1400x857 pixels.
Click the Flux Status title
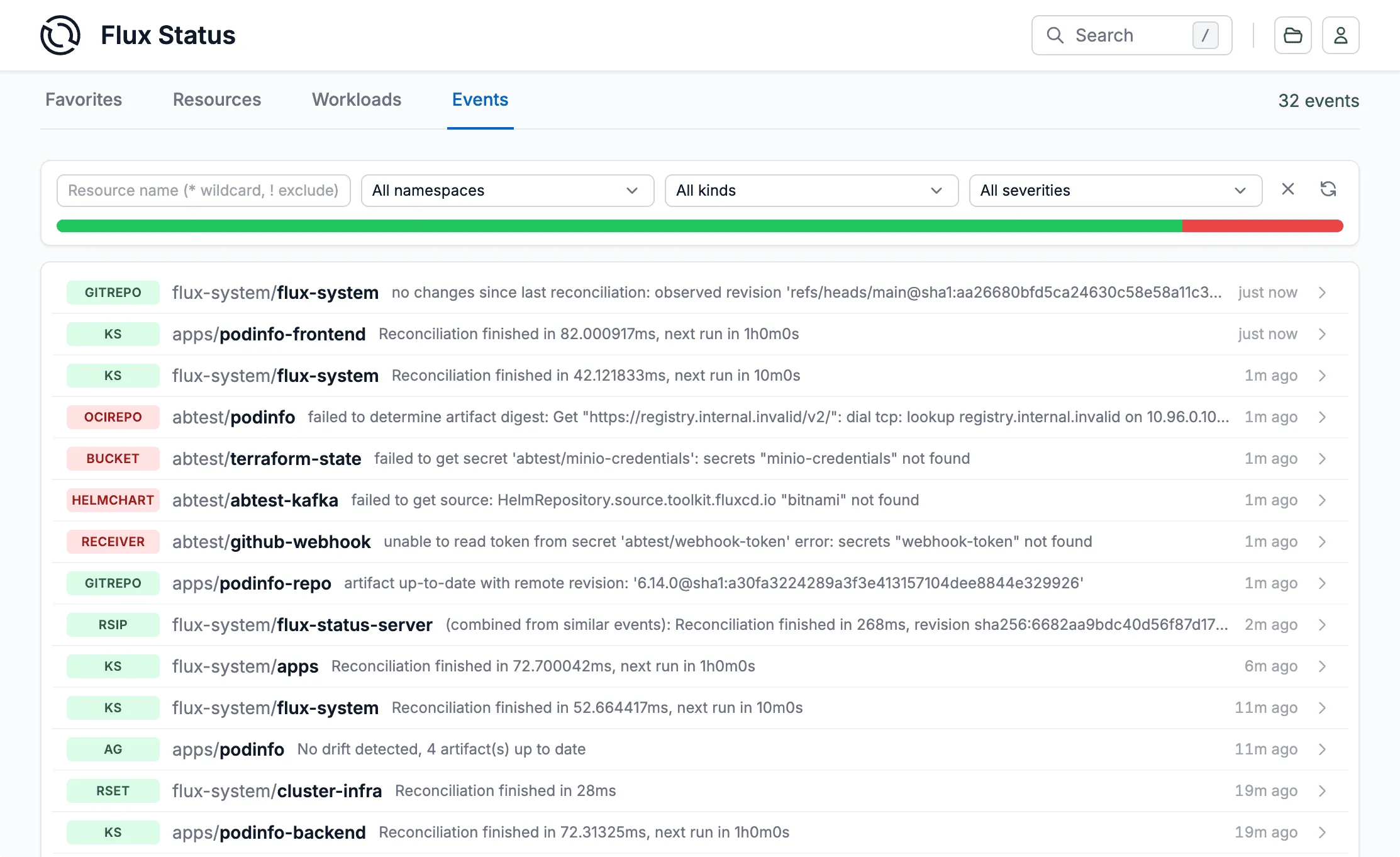[x=168, y=35]
